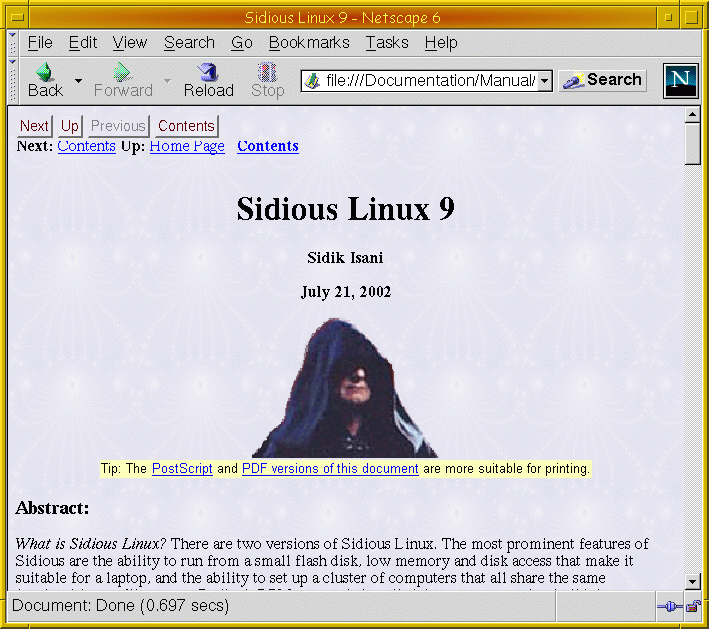Image resolution: width=709 pixels, height=629 pixels.
Task: Click the Search button next to URL bar
Action: [x=602, y=80]
